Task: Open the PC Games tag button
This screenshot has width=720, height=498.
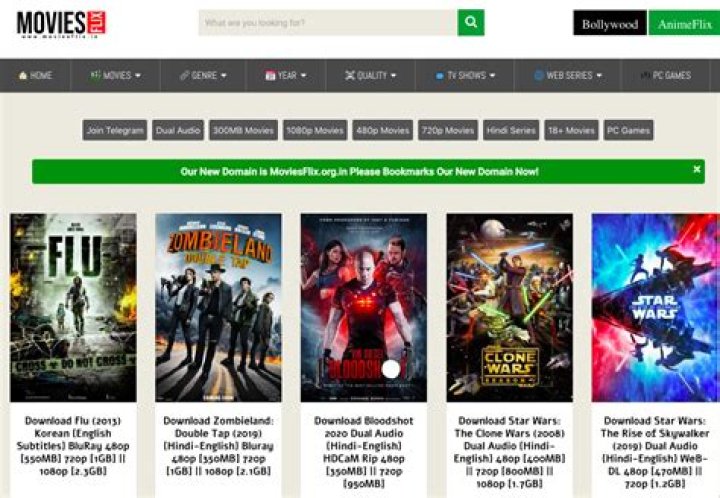Action: tap(628, 130)
